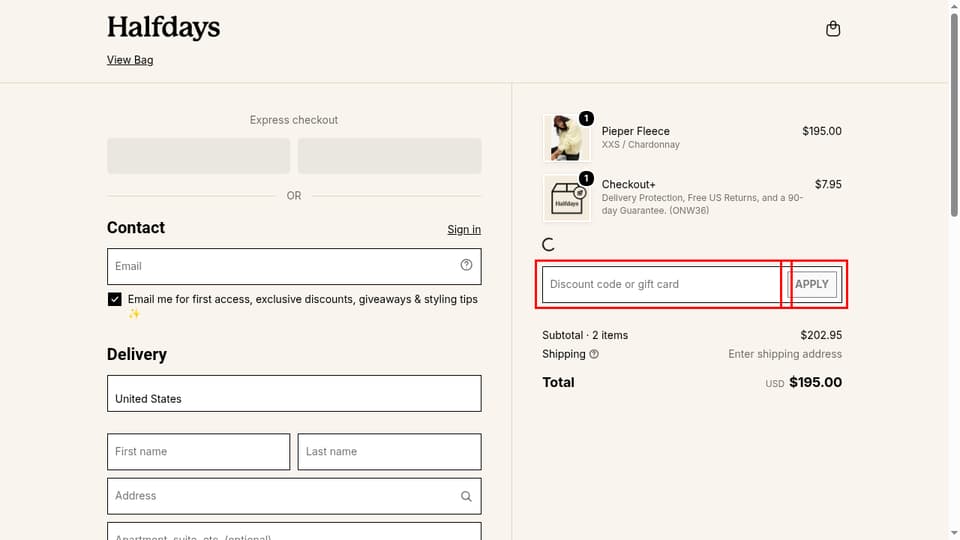Open the United States country dropdown

tap(294, 393)
